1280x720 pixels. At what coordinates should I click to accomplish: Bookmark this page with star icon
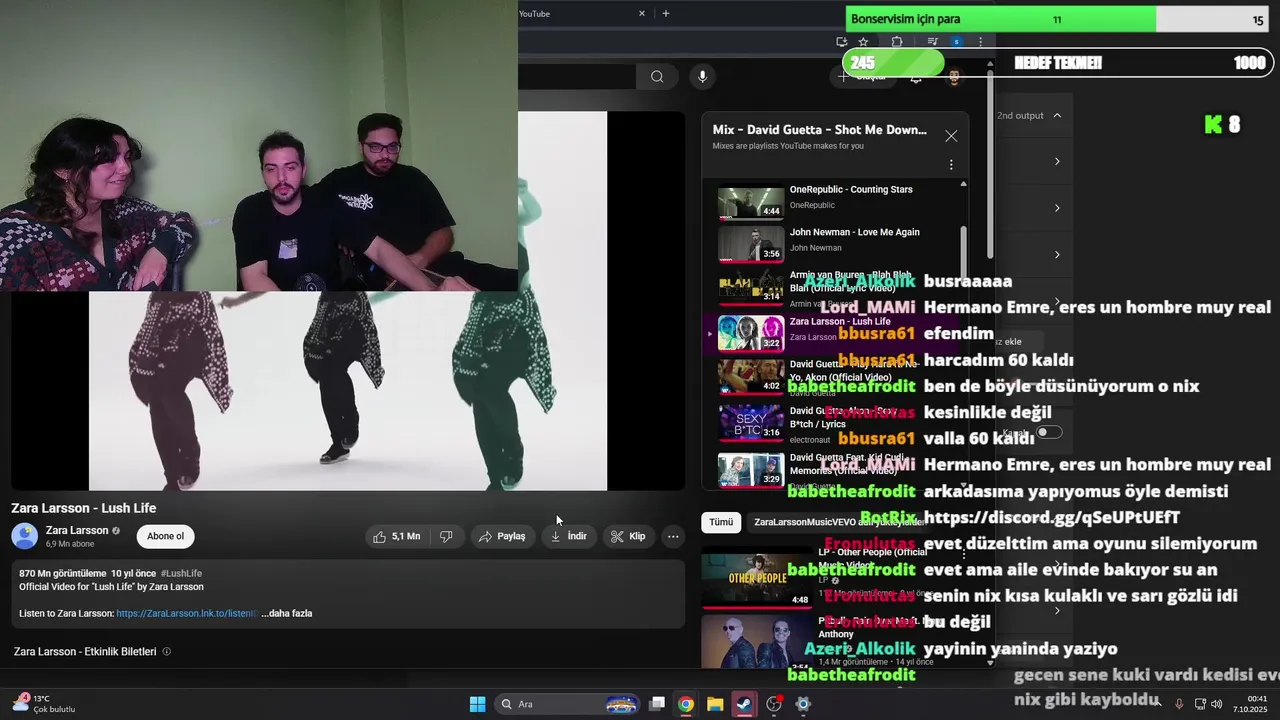(x=863, y=42)
